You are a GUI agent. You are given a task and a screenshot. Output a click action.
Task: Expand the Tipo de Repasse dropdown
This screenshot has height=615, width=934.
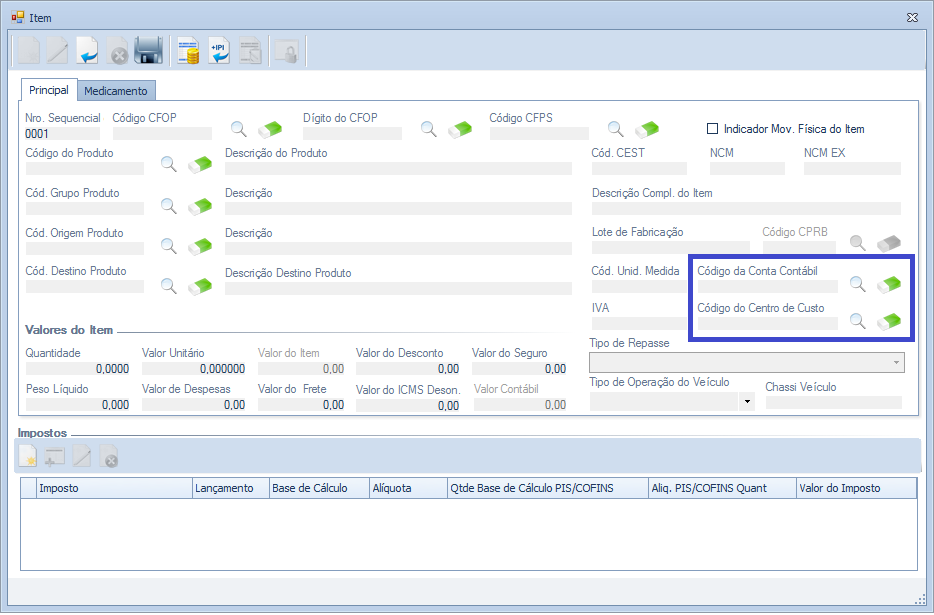click(x=895, y=362)
